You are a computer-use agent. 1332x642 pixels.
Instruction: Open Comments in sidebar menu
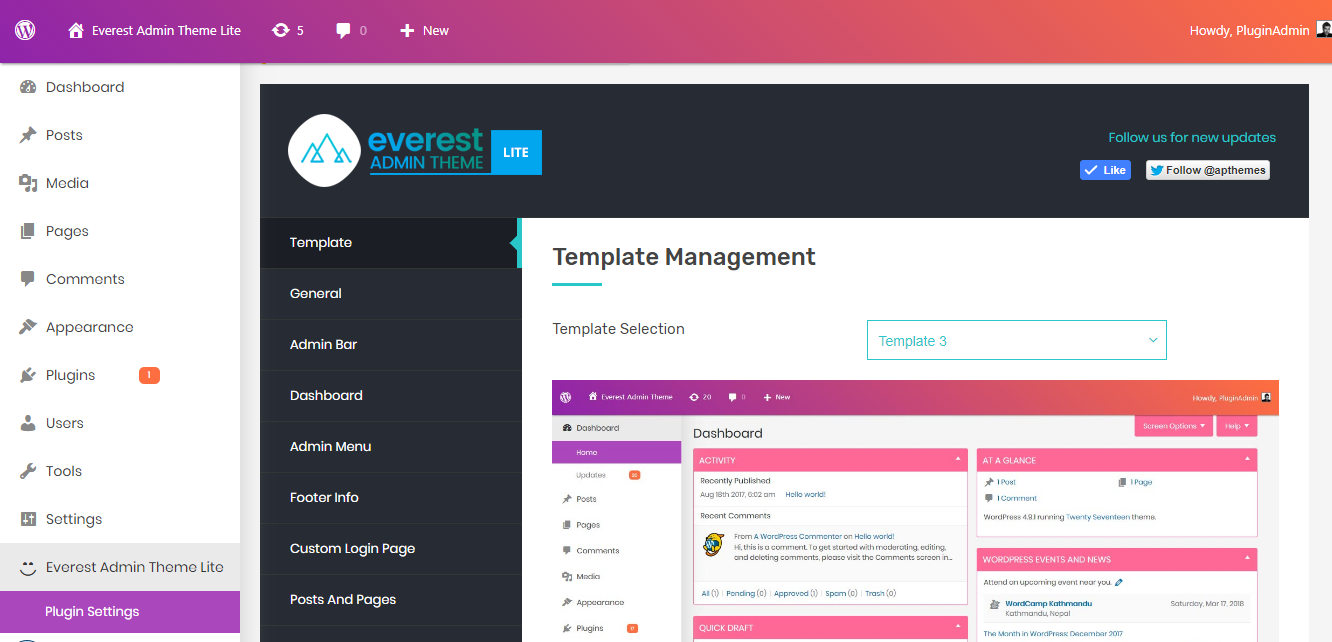[x=120, y=279]
